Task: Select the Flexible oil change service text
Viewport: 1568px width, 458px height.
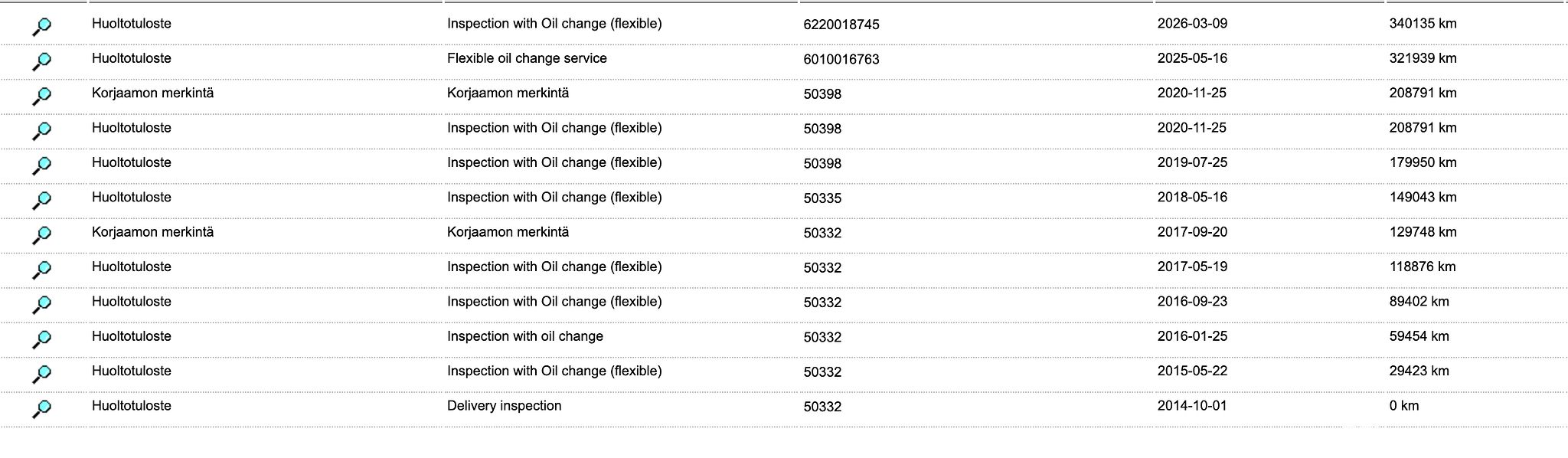Action: tap(527, 58)
